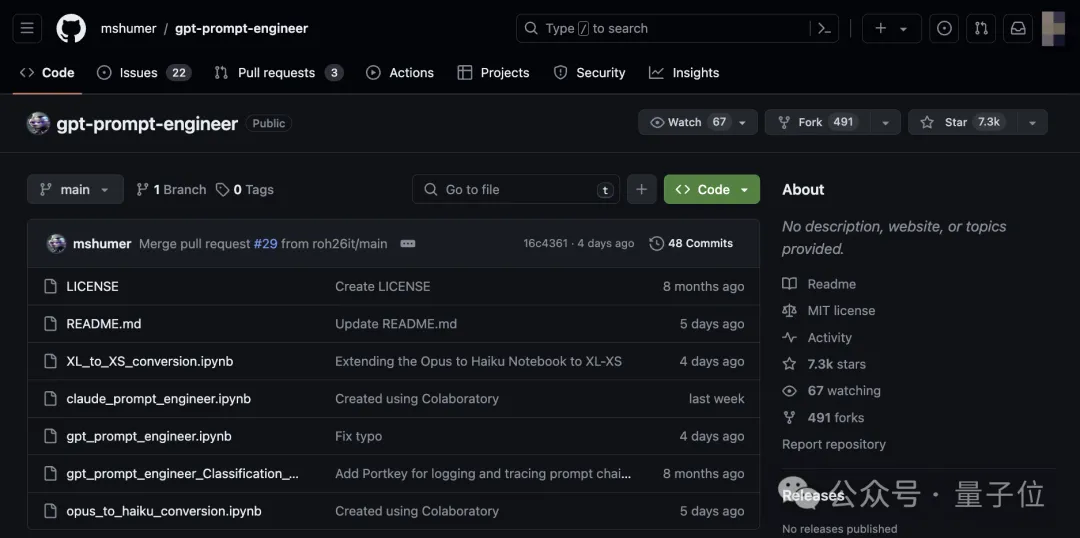Open the command palette icon
The width and height of the screenshot is (1080, 538).
(824, 28)
